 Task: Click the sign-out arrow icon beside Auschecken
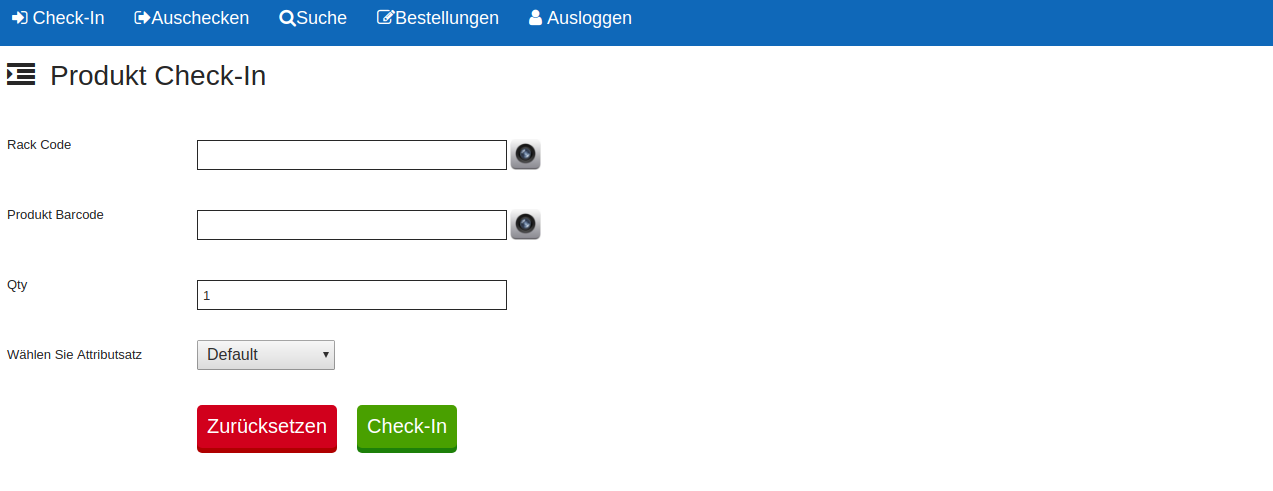click(142, 18)
